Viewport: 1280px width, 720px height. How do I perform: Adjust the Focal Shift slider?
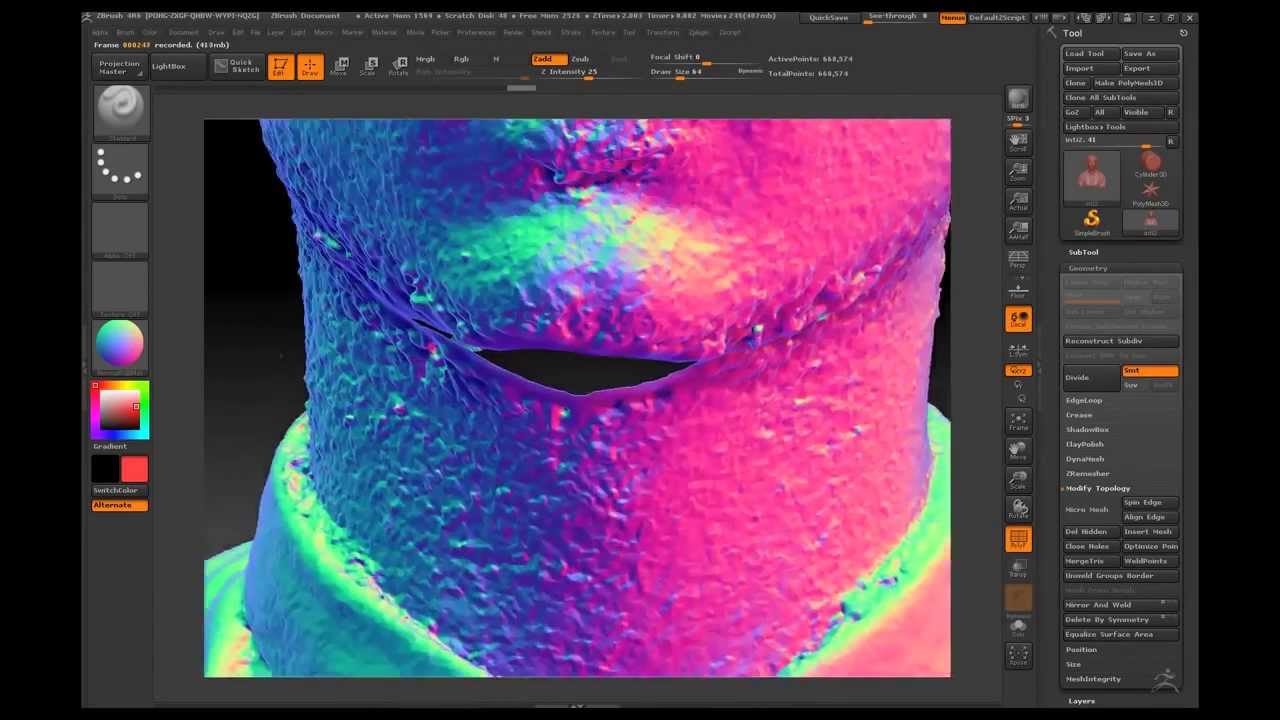coord(705,58)
